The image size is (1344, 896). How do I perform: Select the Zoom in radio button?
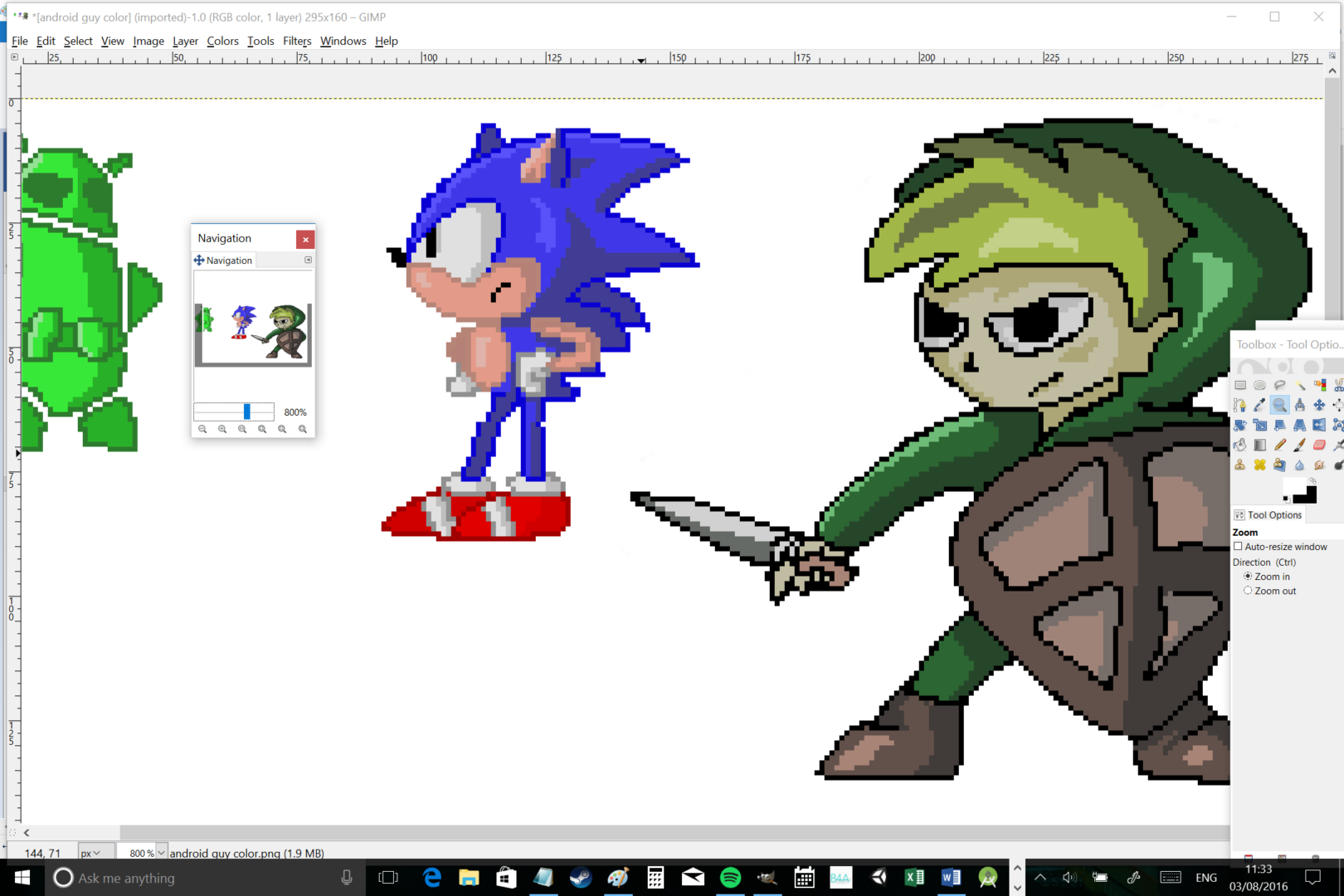click(1248, 576)
